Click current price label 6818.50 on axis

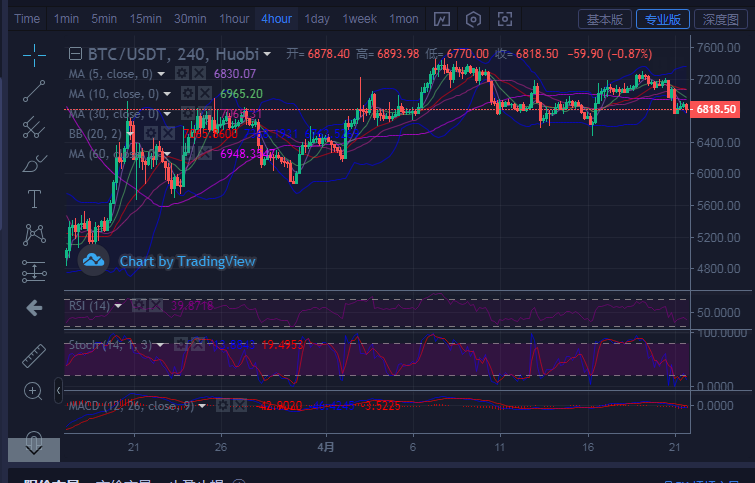click(715, 109)
